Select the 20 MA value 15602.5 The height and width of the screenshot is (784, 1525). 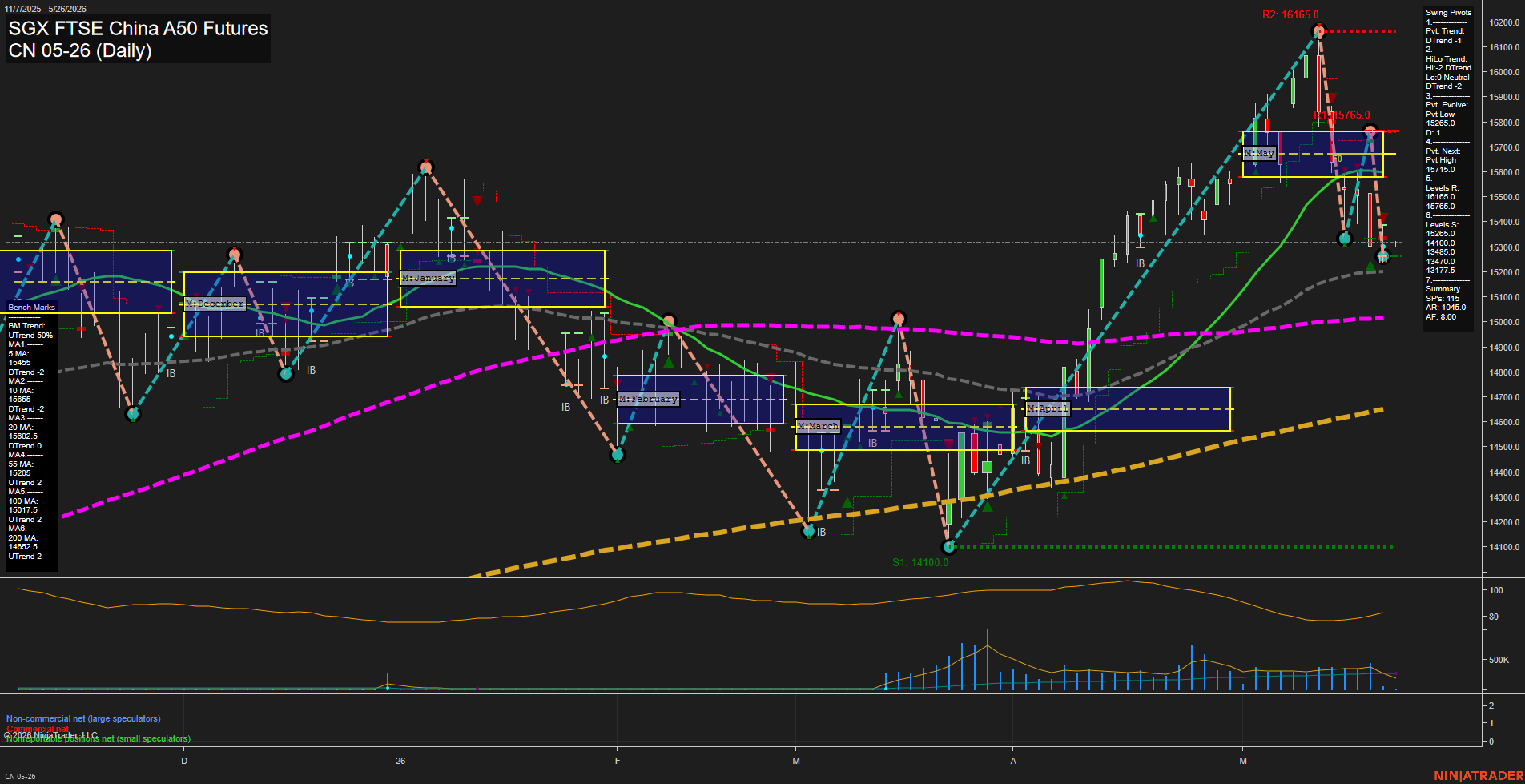[22, 436]
